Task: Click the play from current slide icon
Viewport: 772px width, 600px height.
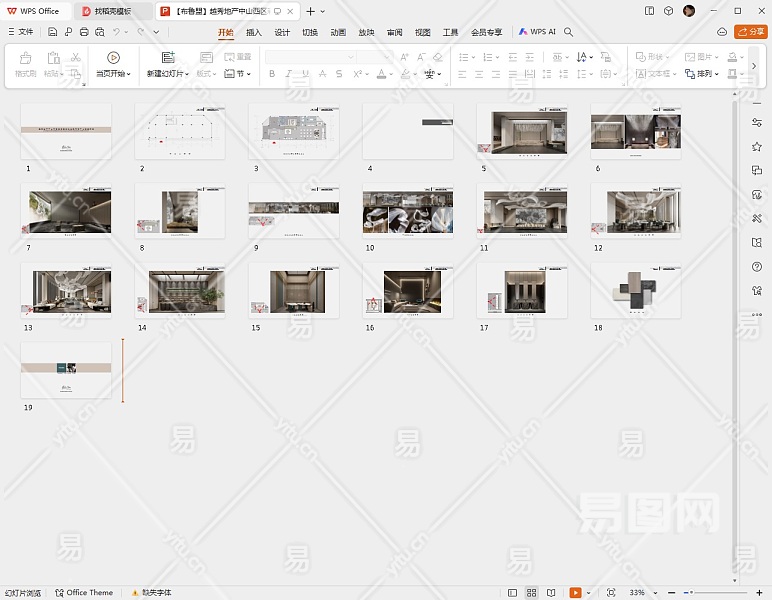Action: click(x=113, y=58)
